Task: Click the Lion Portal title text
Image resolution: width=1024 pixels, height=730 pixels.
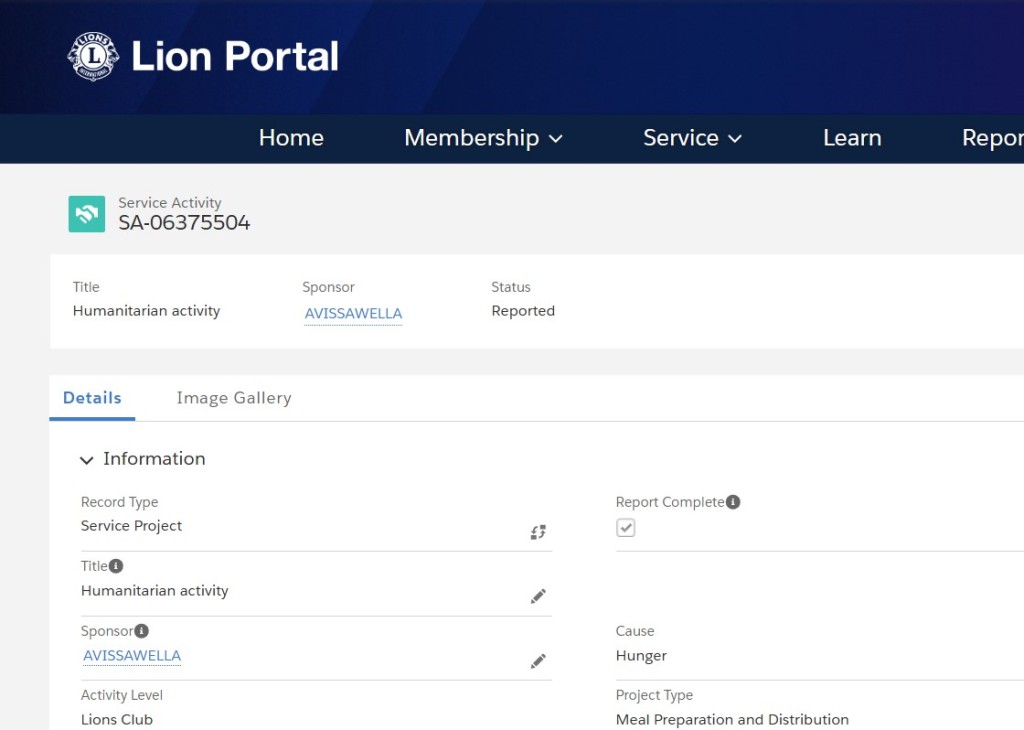Action: pos(235,56)
